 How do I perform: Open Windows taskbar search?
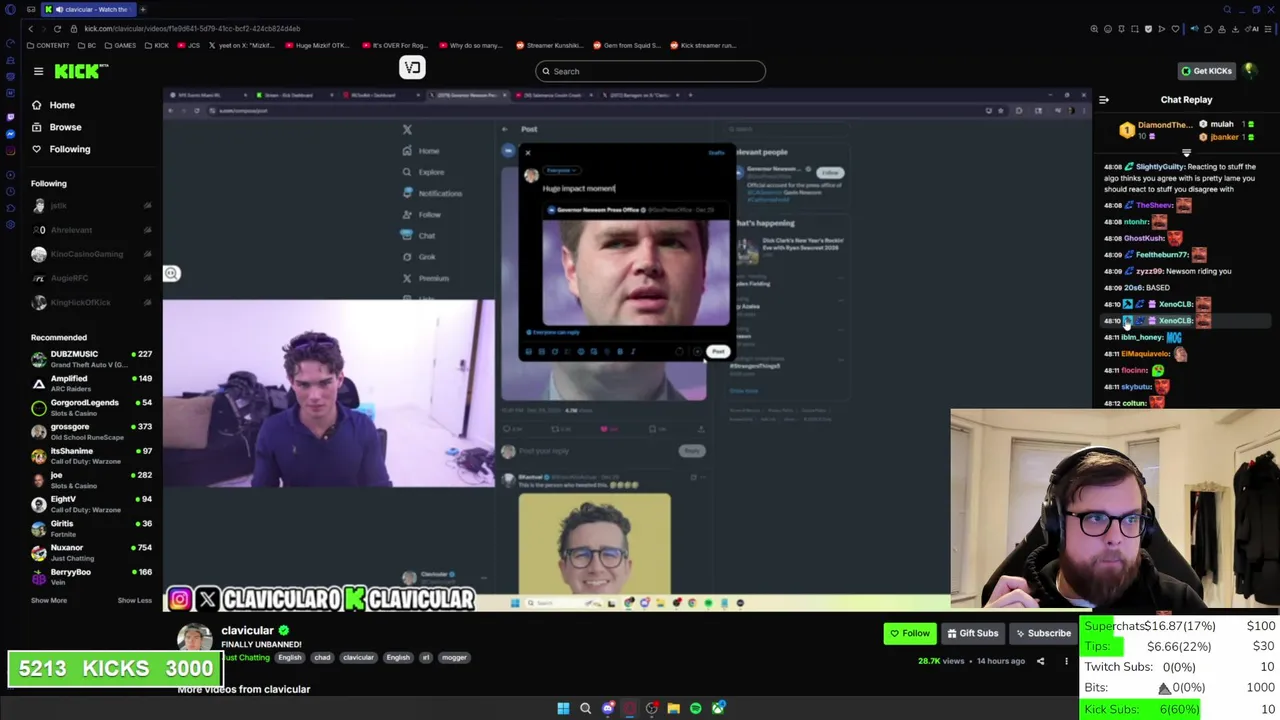coord(585,708)
